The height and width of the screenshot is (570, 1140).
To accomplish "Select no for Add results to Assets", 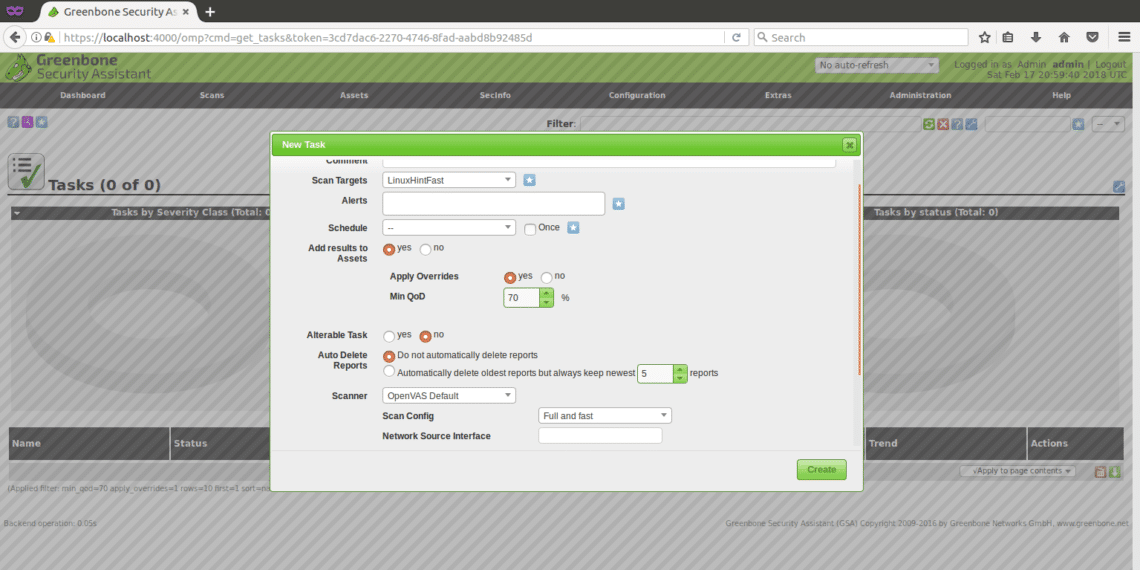I will pos(425,249).
